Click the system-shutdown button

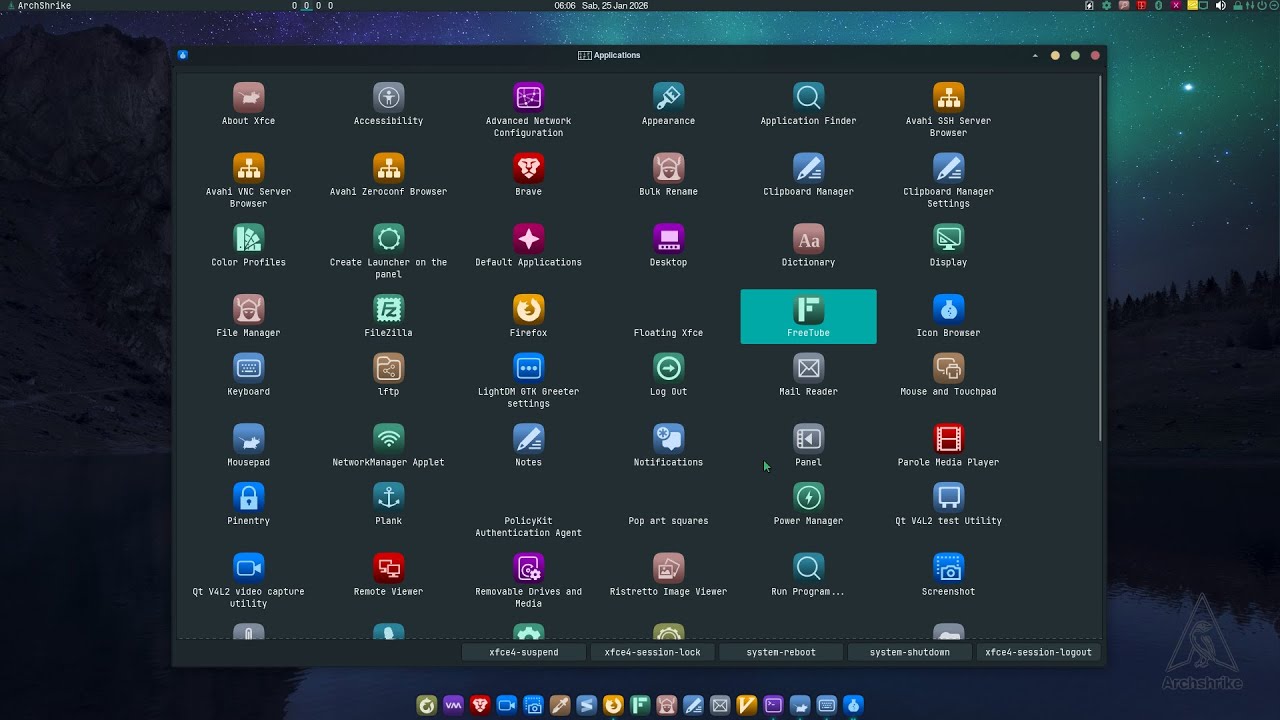pos(909,652)
